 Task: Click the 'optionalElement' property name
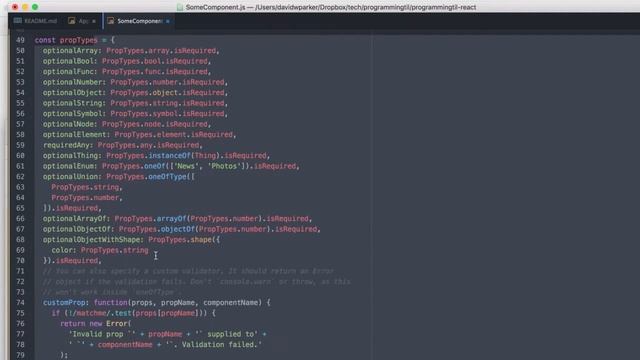point(75,135)
